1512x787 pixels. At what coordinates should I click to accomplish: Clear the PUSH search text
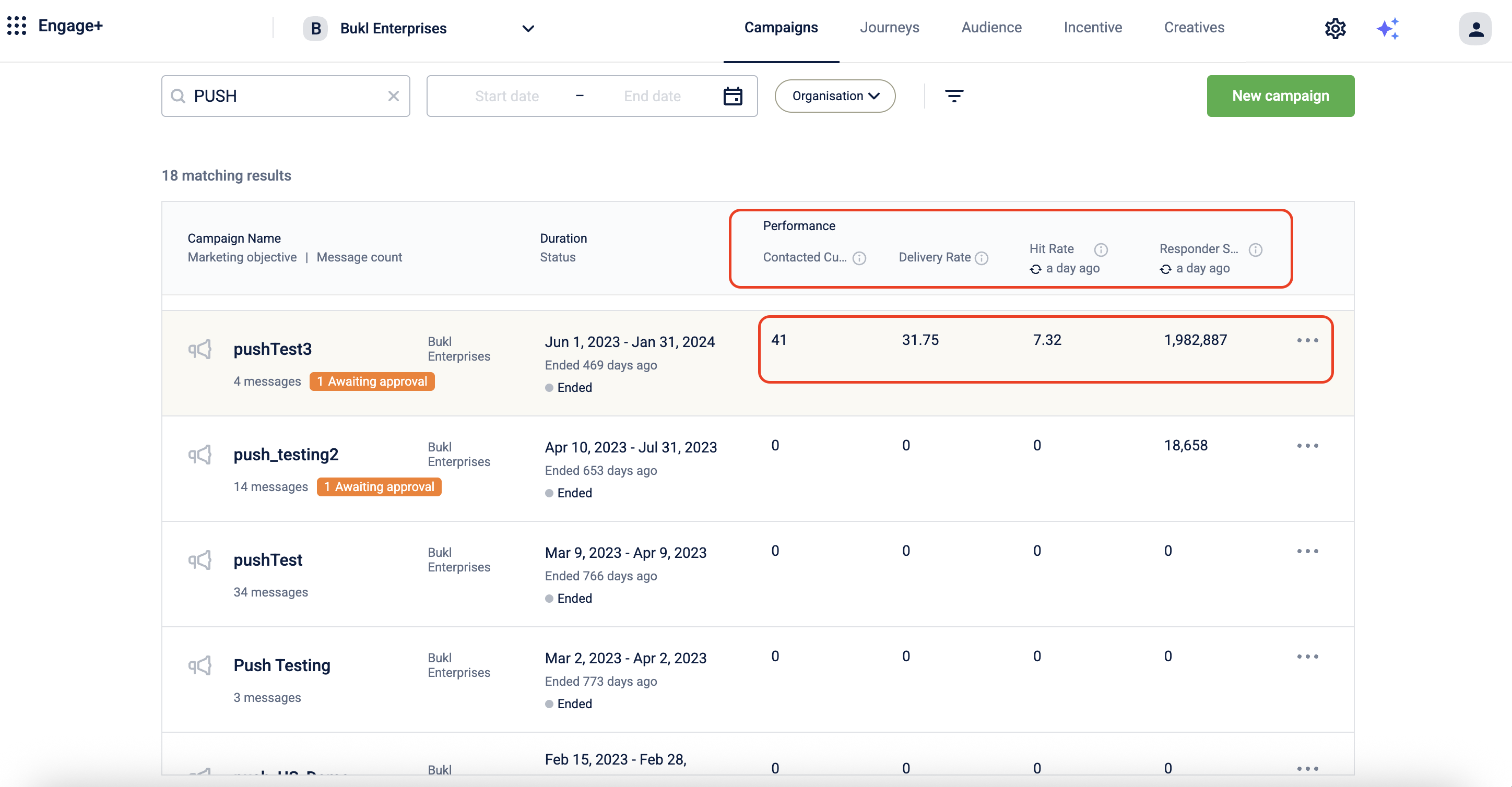[x=393, y=96]
